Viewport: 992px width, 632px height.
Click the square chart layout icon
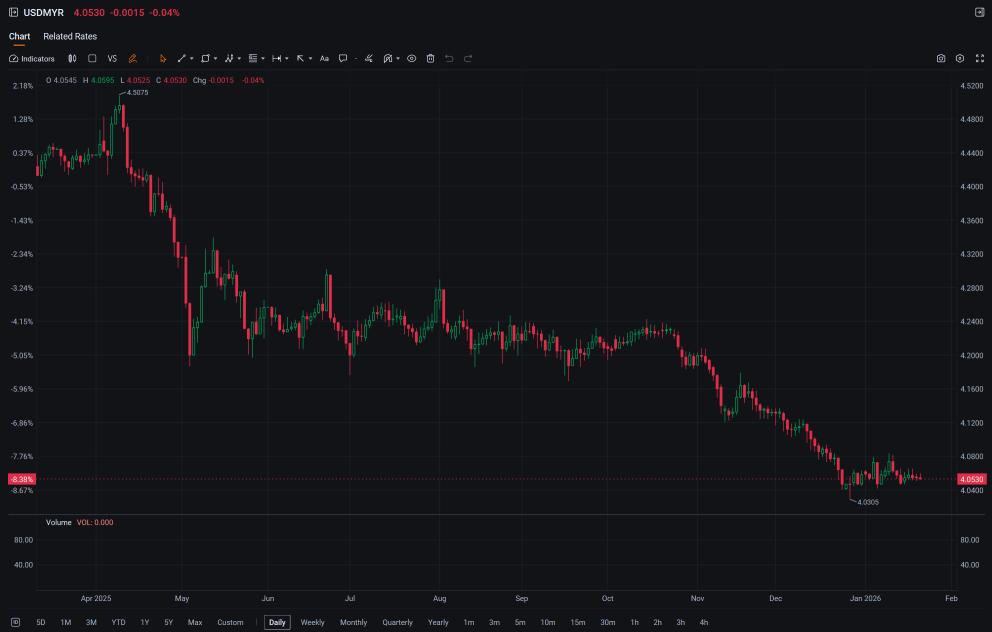click(92, 59)
